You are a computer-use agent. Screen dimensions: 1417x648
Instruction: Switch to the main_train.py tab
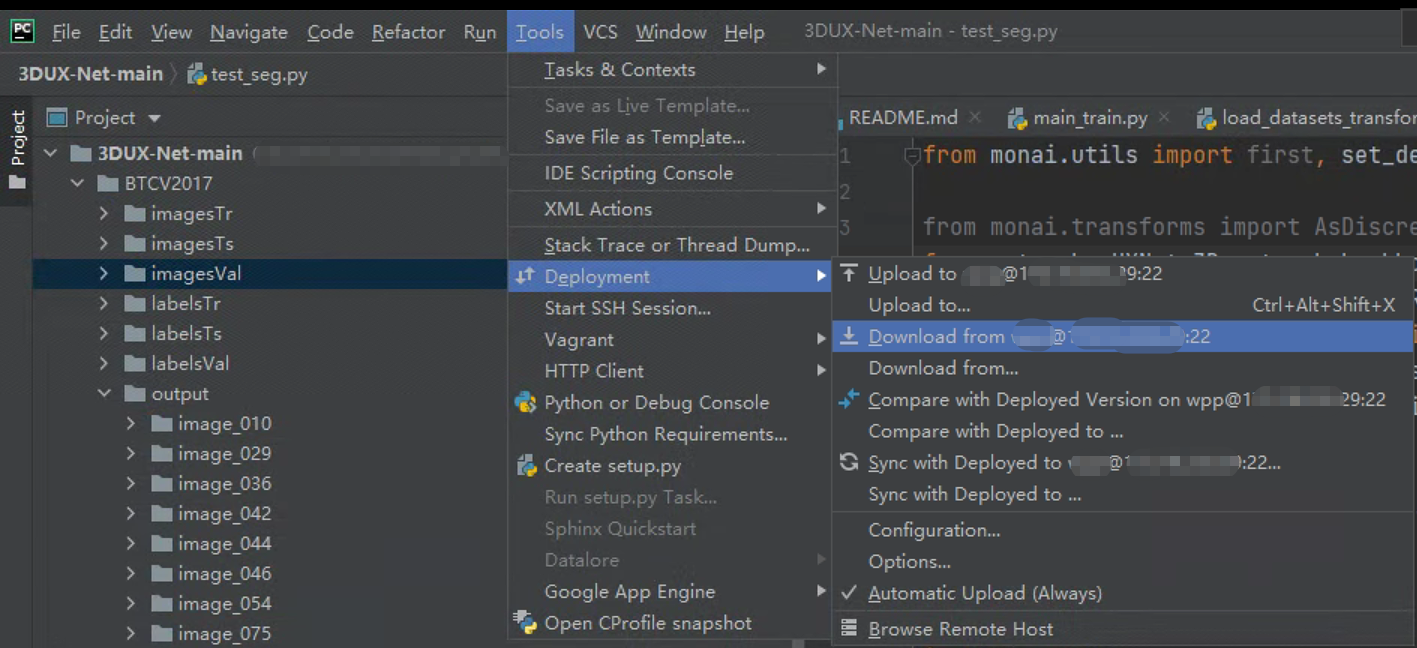click(1089, 118)
